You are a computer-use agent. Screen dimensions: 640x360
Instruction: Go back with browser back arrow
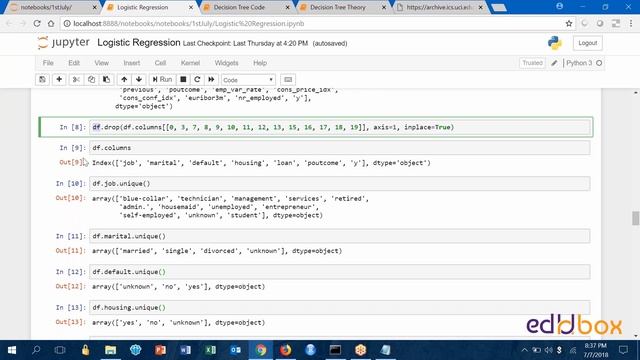click(x=9, y=24)
